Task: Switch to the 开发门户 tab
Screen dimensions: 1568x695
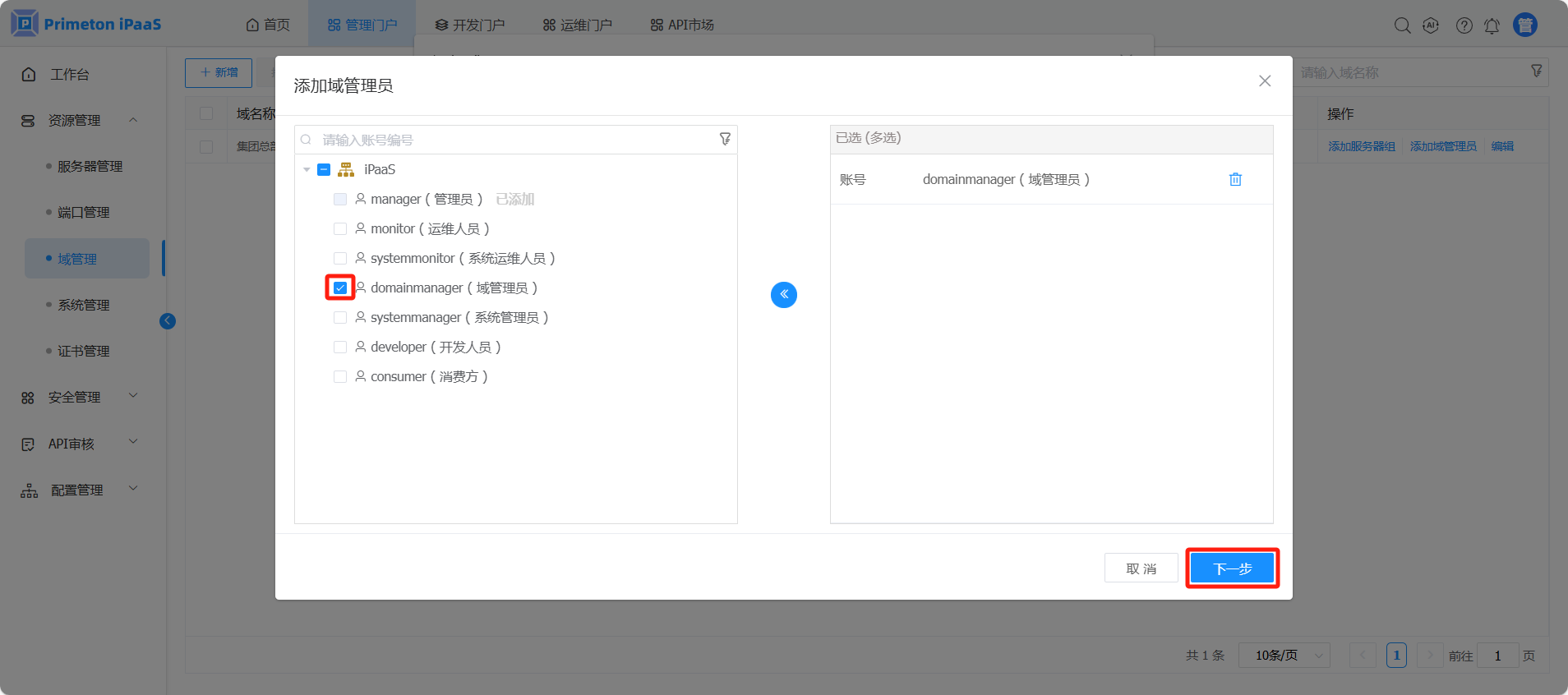Action: 470,25
